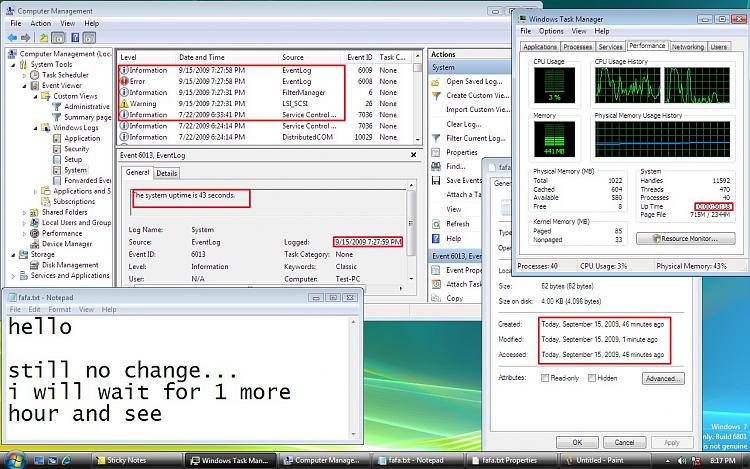Switch to Untitled - Paint from the taskbar
The height and width of the screenshot is (469, 750).
coord(606,460)
